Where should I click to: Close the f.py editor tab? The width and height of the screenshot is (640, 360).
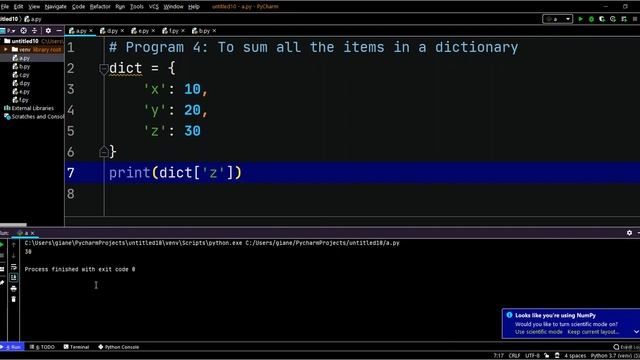tap(183, 31)
